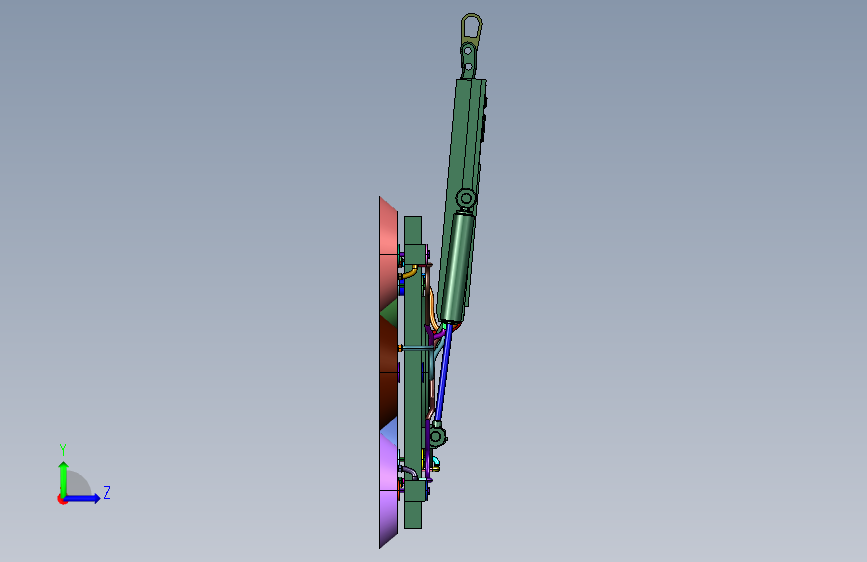Select the vertical green frame bar
The image size is (867, 562).
point(412,372)
